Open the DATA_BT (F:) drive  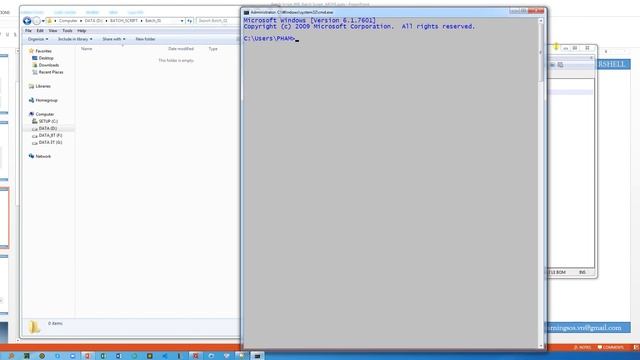pos(50,135)
